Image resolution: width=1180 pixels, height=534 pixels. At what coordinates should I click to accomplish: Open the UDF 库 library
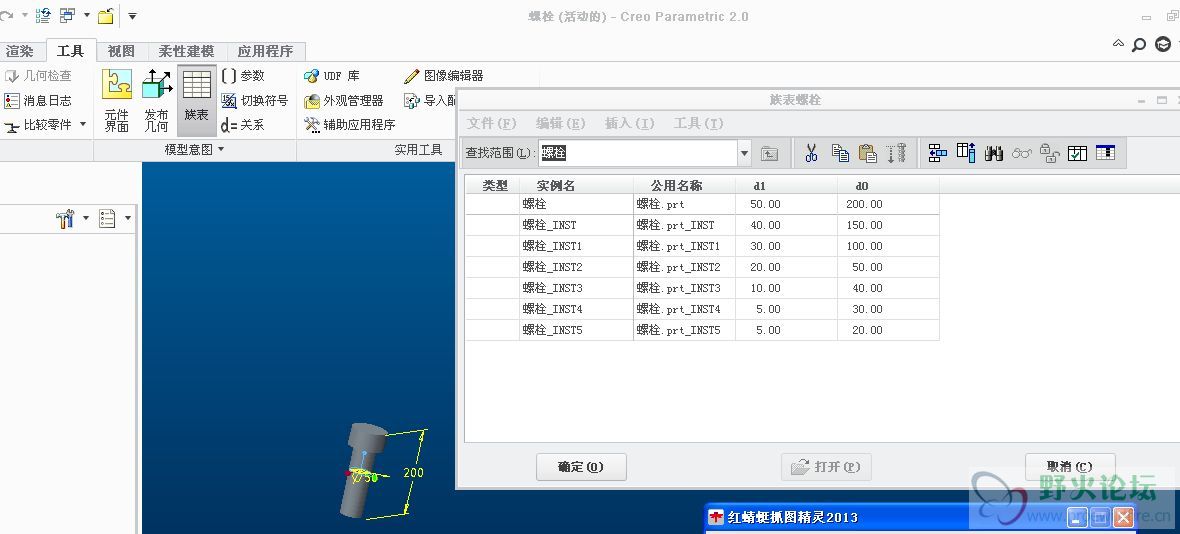pos(332,76)
